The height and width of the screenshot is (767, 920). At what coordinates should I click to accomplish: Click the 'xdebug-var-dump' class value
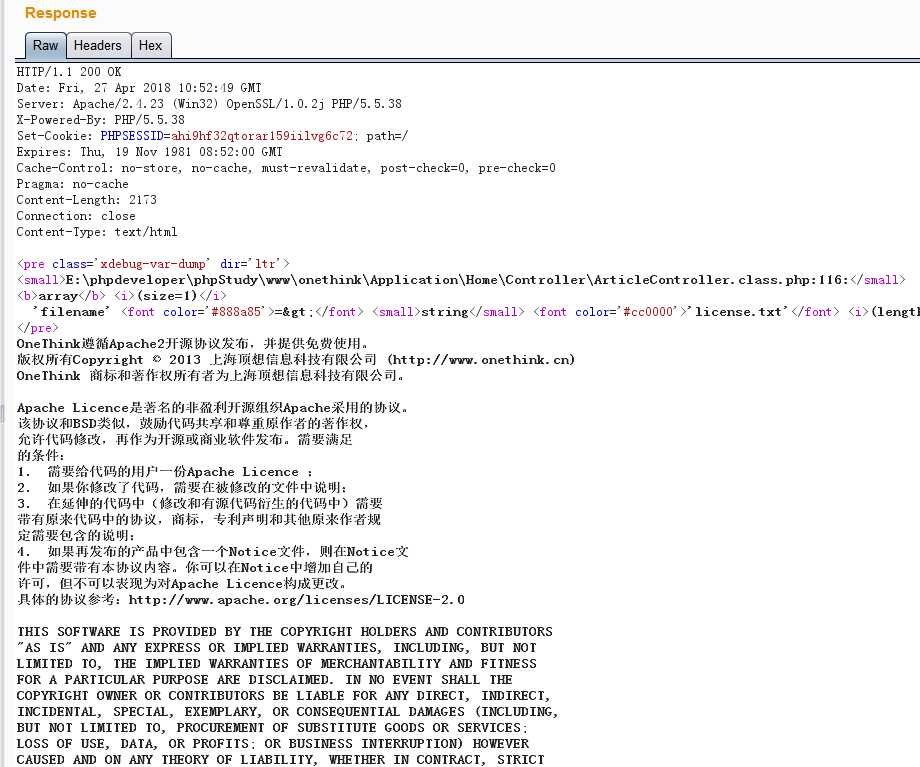click(153, 264)
